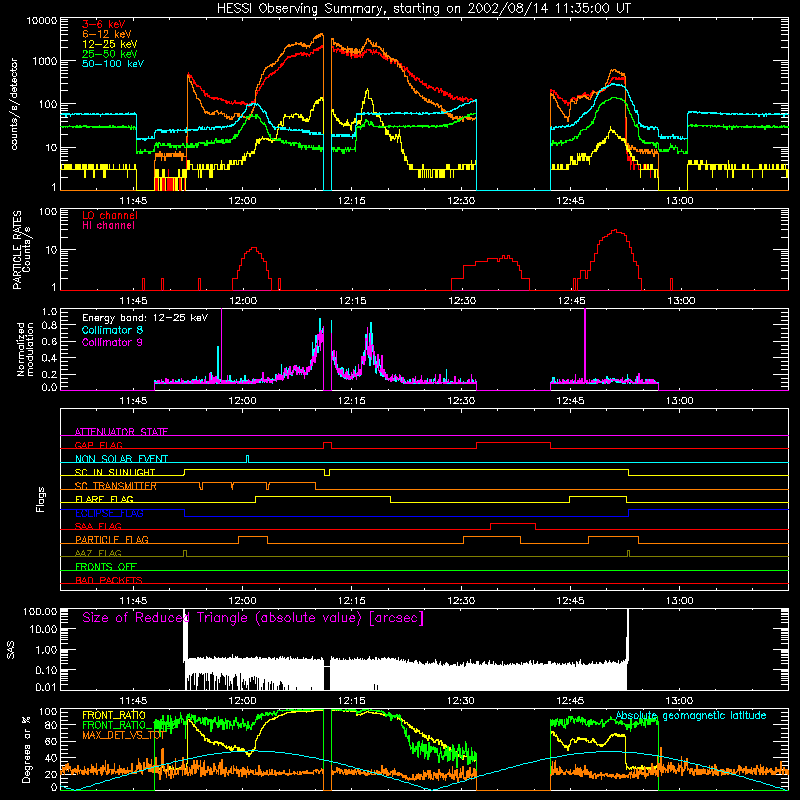This screenshot has height=800, width=800.
Task: Click the SC_IN_SUNLIGHT flag label
Action: click(115, 472)
